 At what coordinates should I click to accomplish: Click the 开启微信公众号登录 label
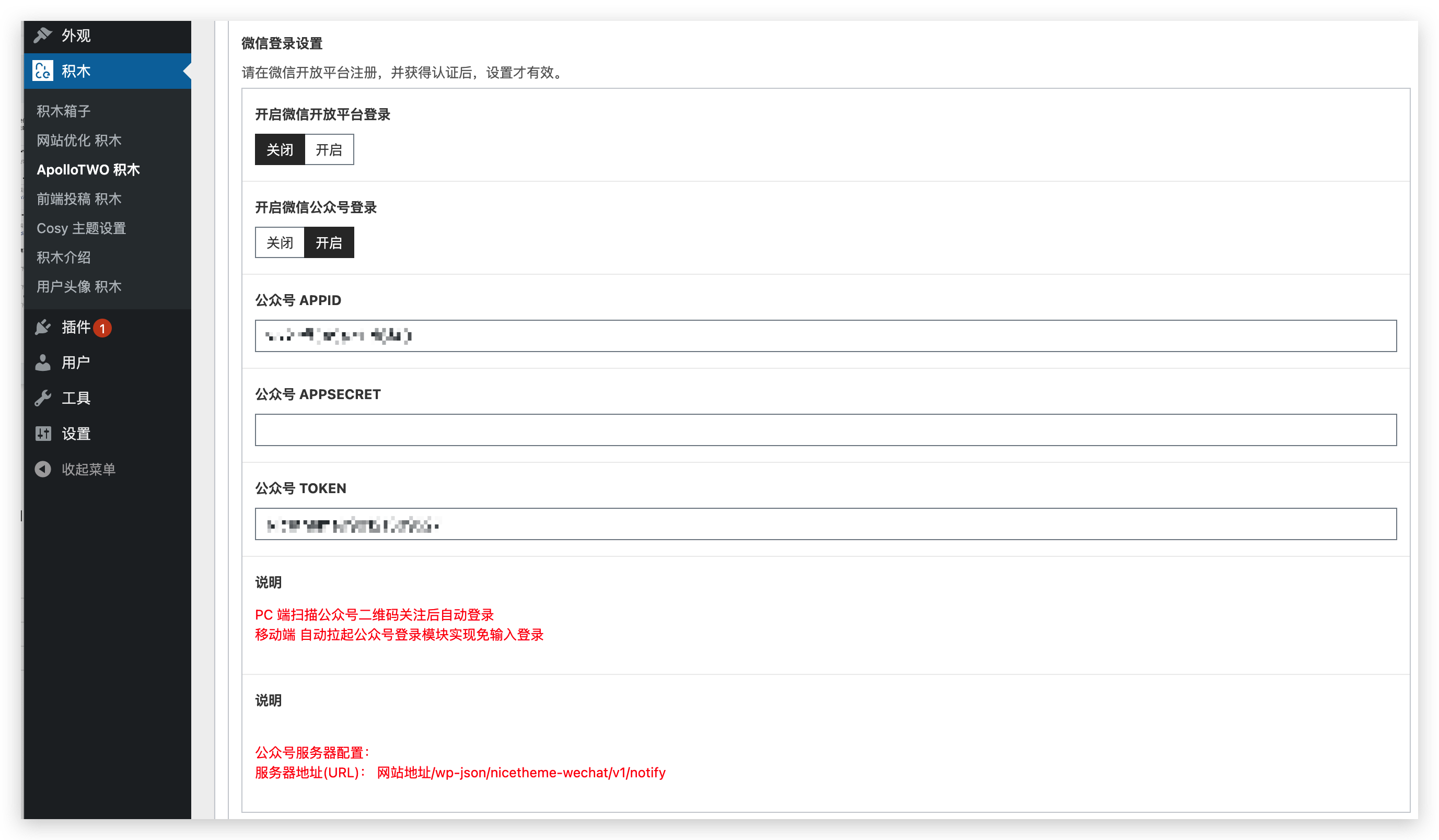point(316,207)
